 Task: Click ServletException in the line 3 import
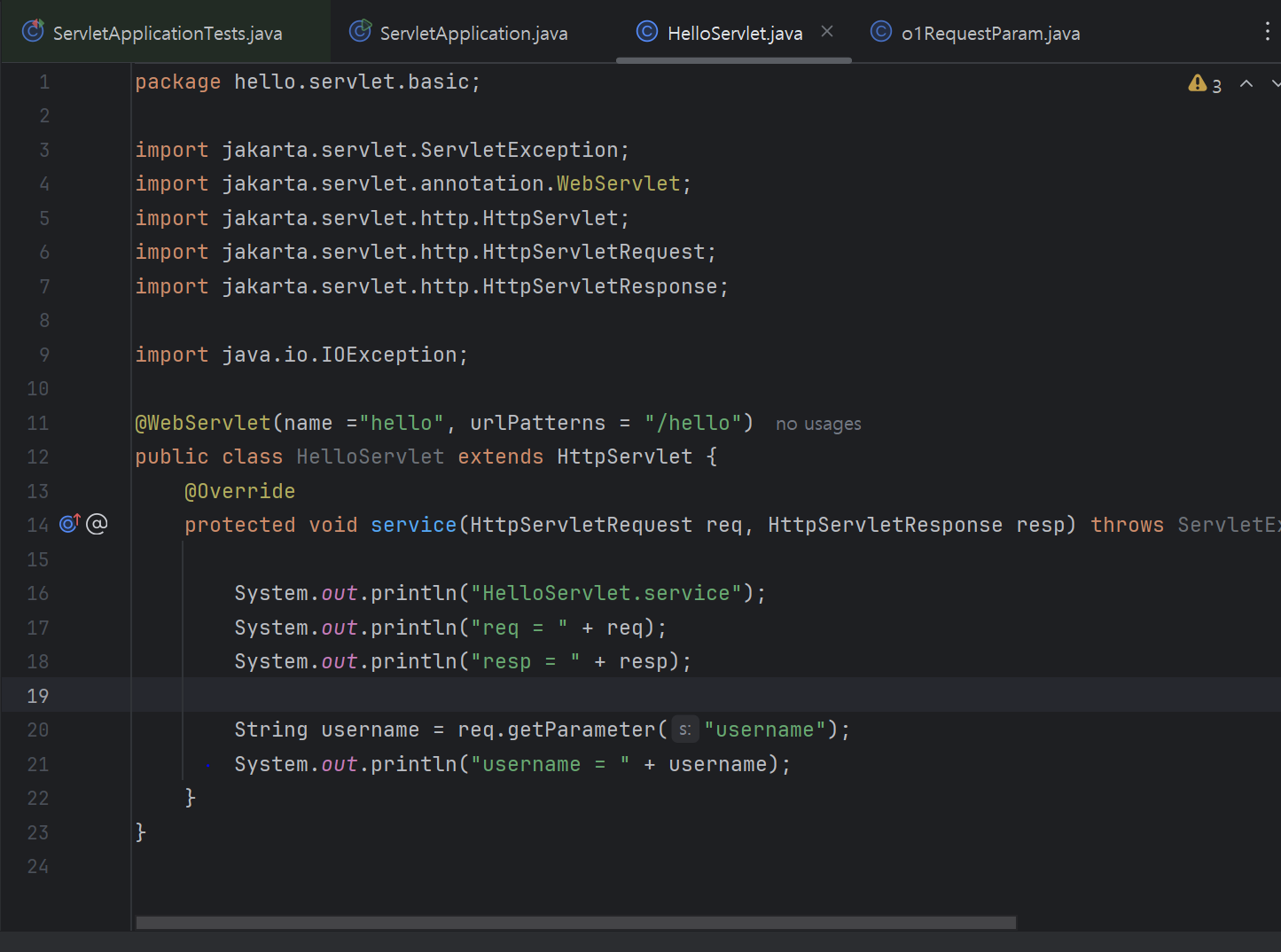[x=519, y=150]
